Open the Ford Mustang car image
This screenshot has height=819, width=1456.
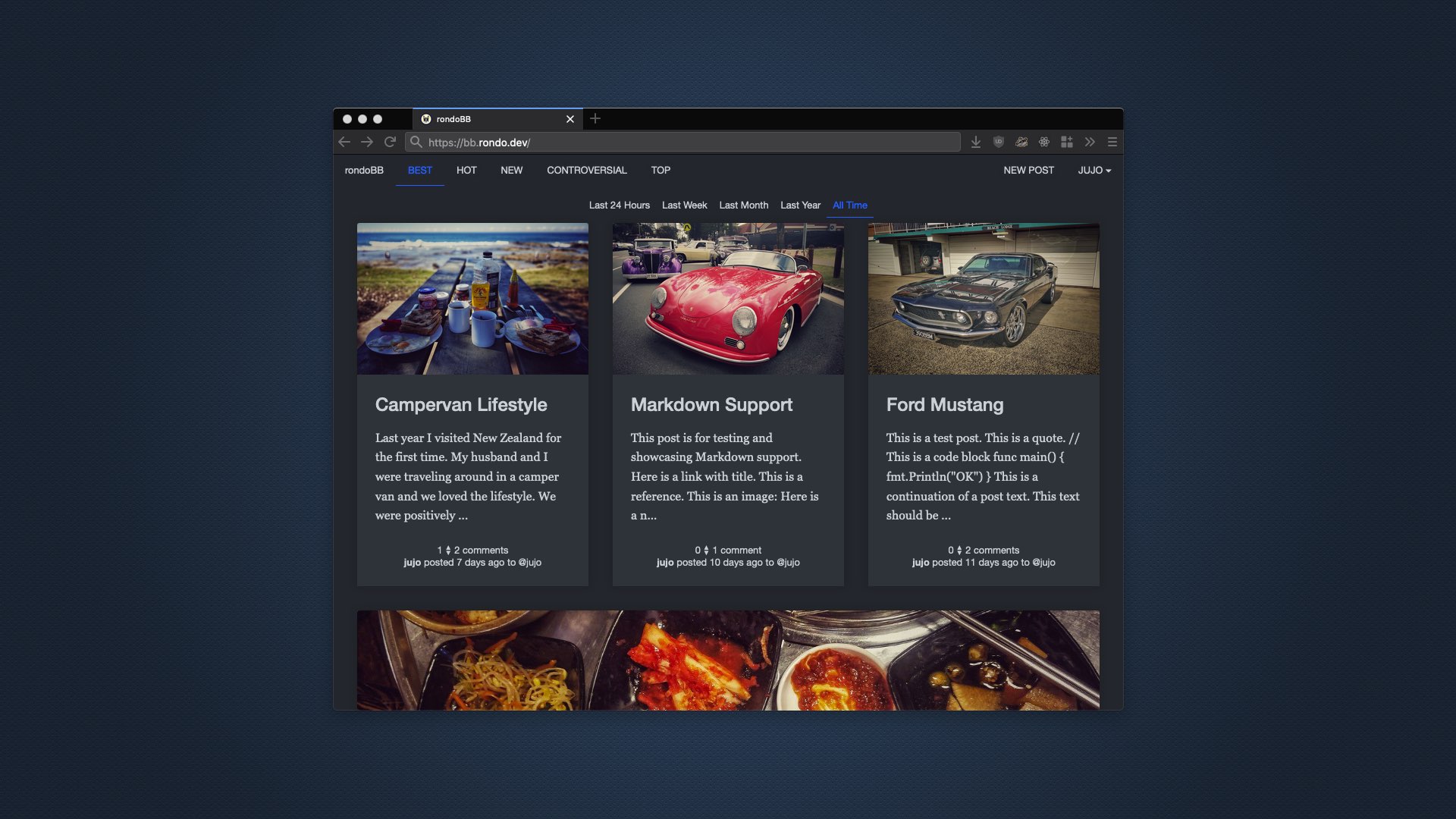point(984,298)
